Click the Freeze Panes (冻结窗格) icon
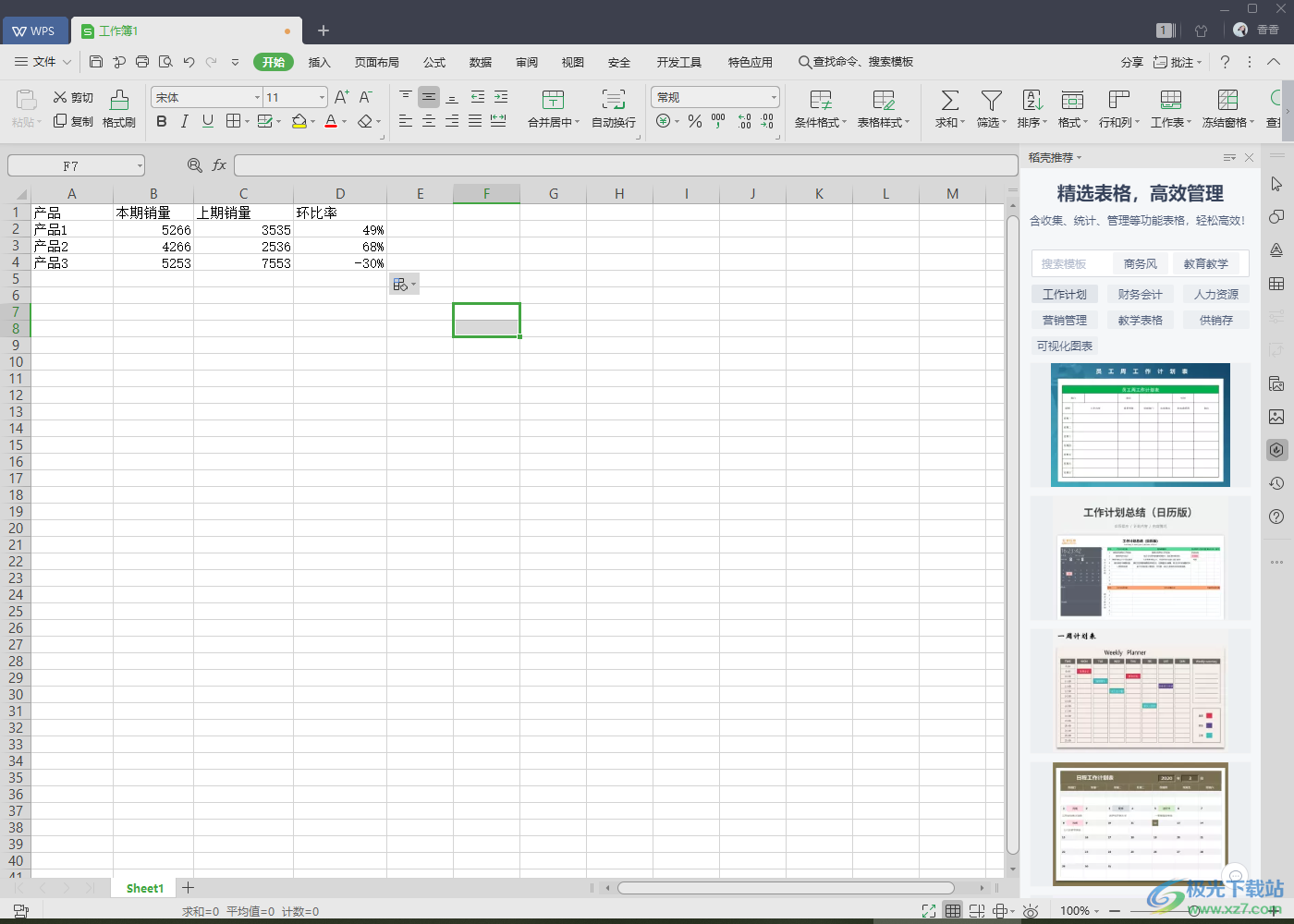The image size is (1294, 924). click(x=1227, y=100)
